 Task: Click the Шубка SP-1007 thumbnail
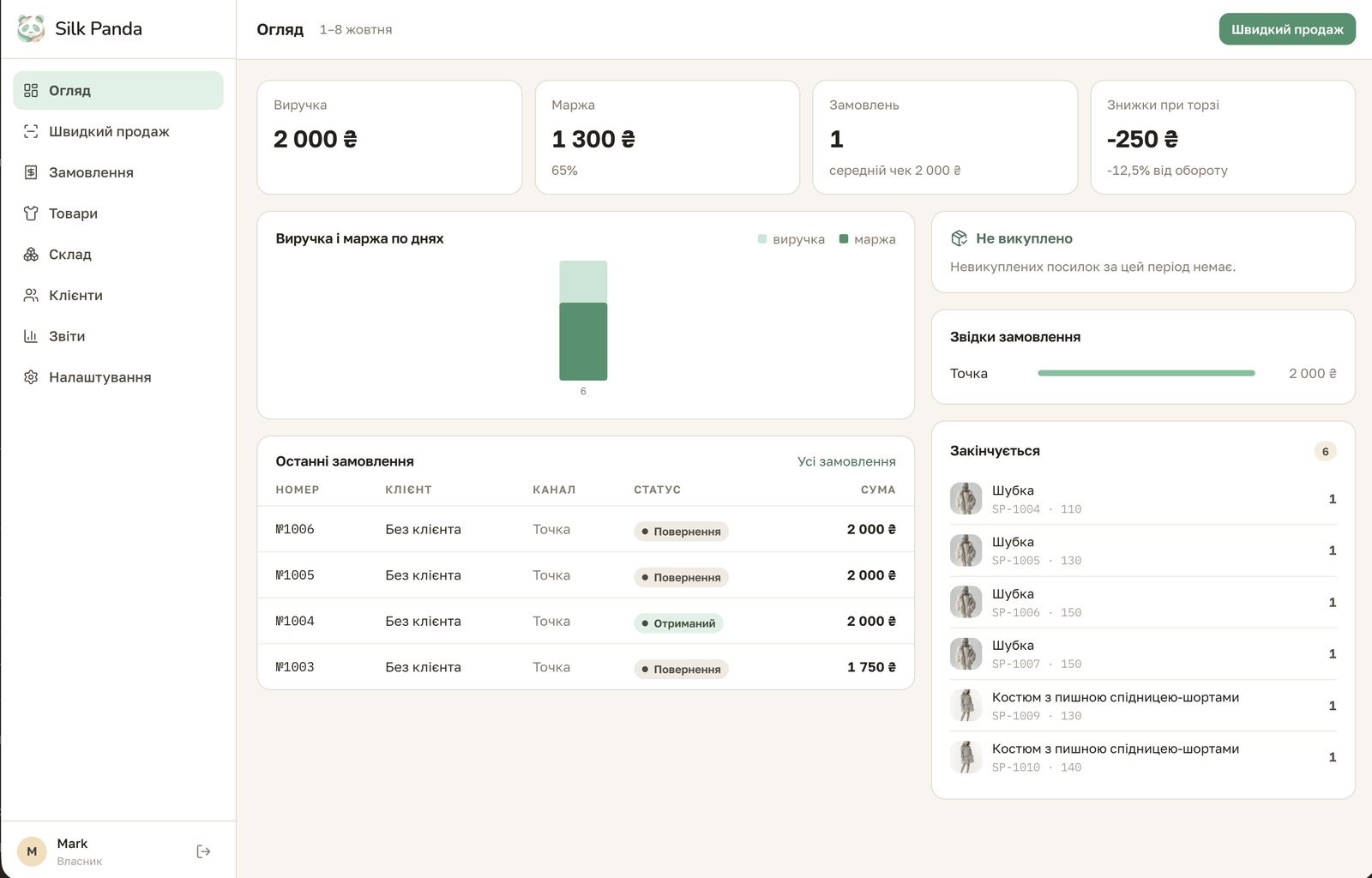tap(966, 653)
